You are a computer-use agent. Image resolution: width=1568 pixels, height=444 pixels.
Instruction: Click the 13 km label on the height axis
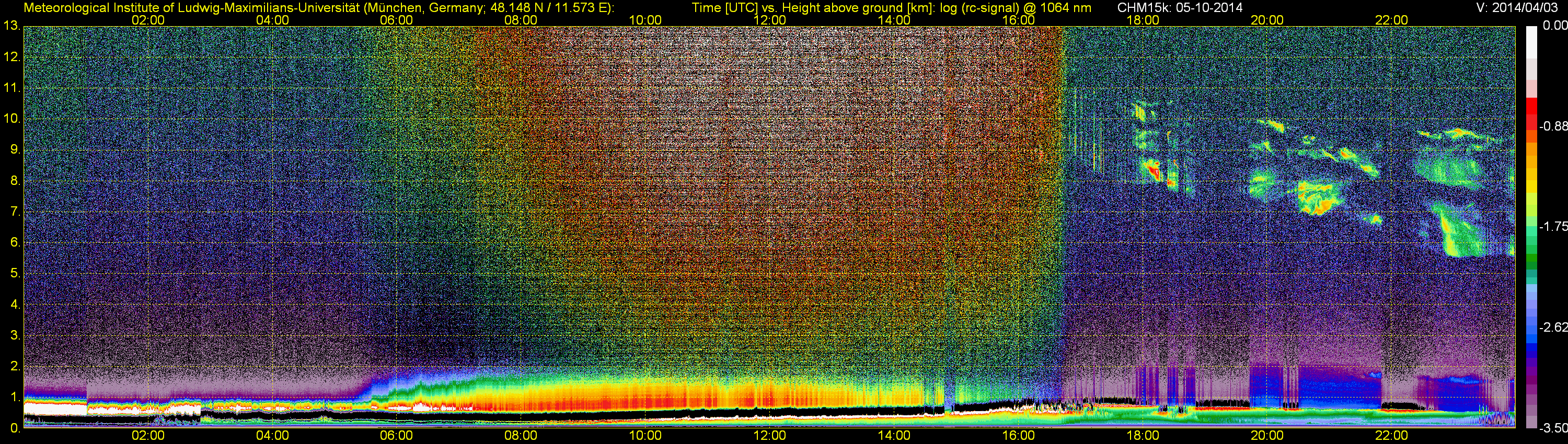coord(11,26)
